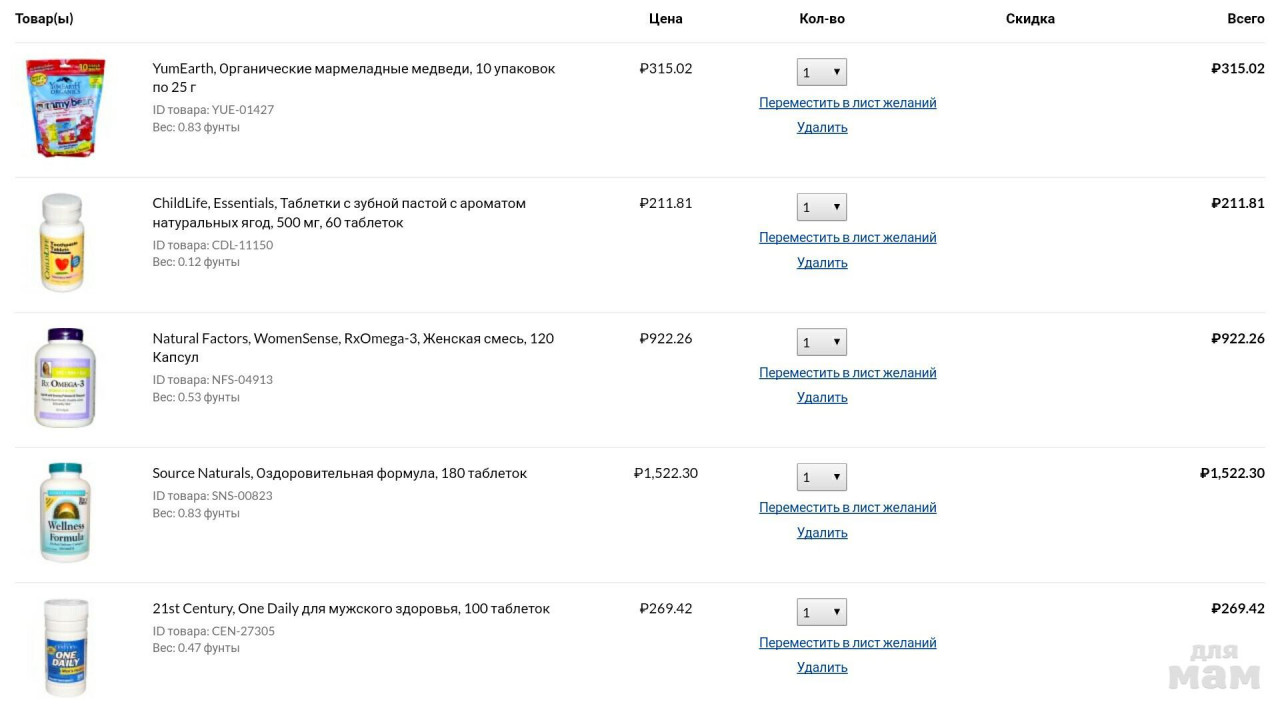Click the ChildLife toothpaste tablets bottle image
This screenshot has height=708, width=1280.
coord(62,243)
